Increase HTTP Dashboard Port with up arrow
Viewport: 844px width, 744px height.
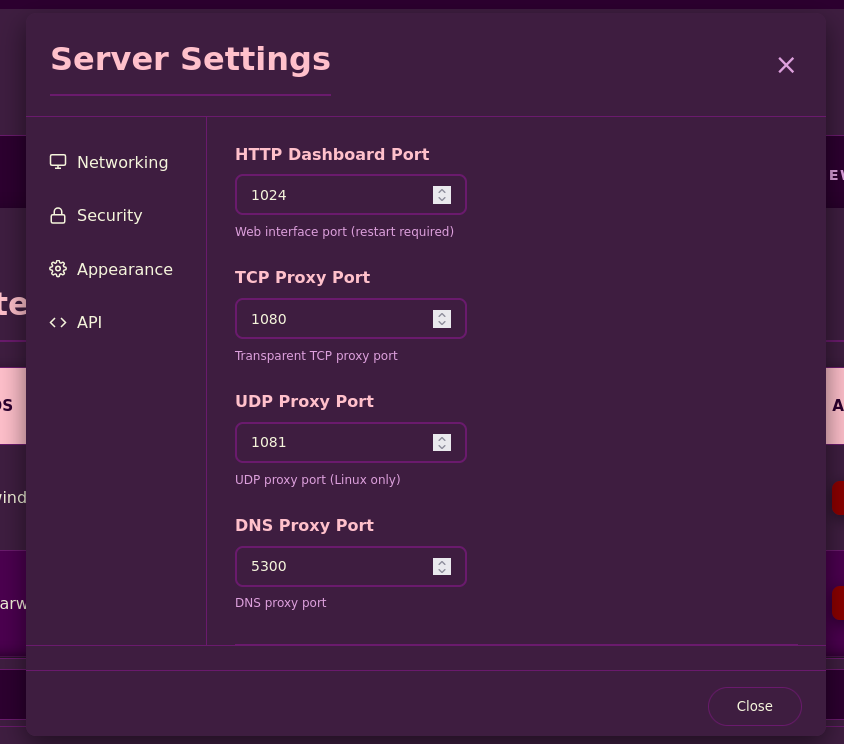[442, 190]
